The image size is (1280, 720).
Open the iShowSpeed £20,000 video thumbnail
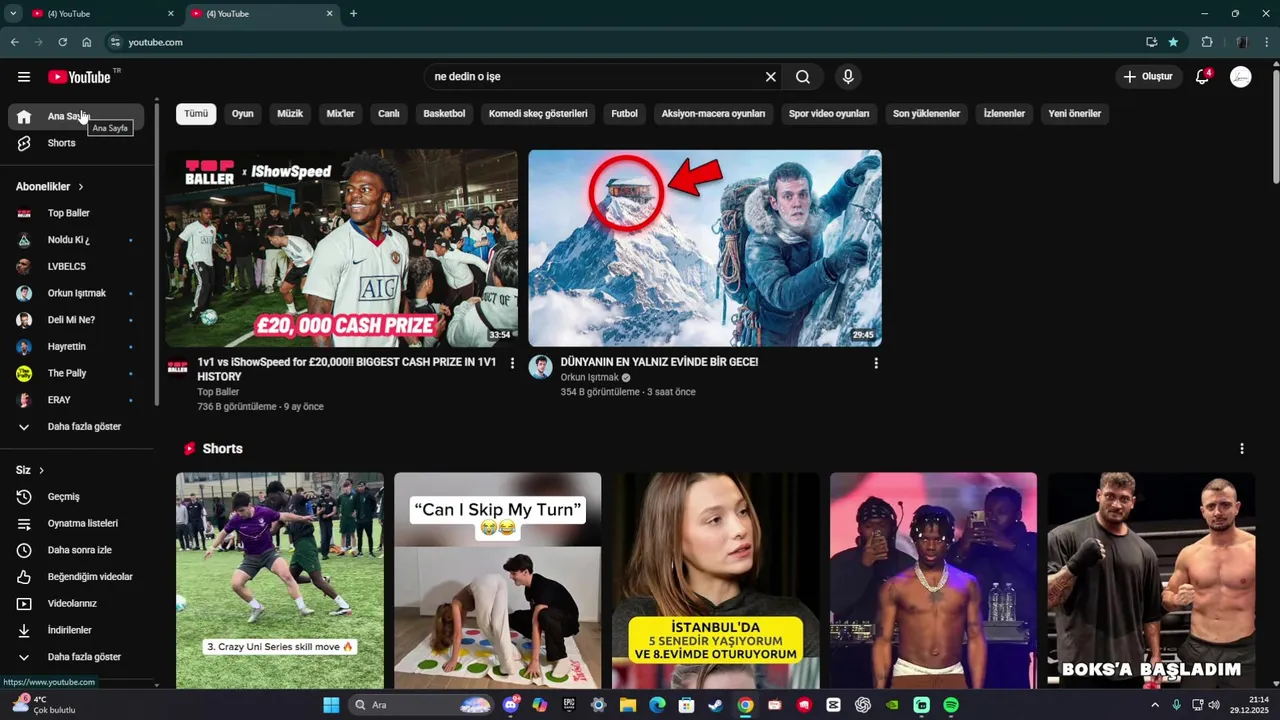point(341,248)
